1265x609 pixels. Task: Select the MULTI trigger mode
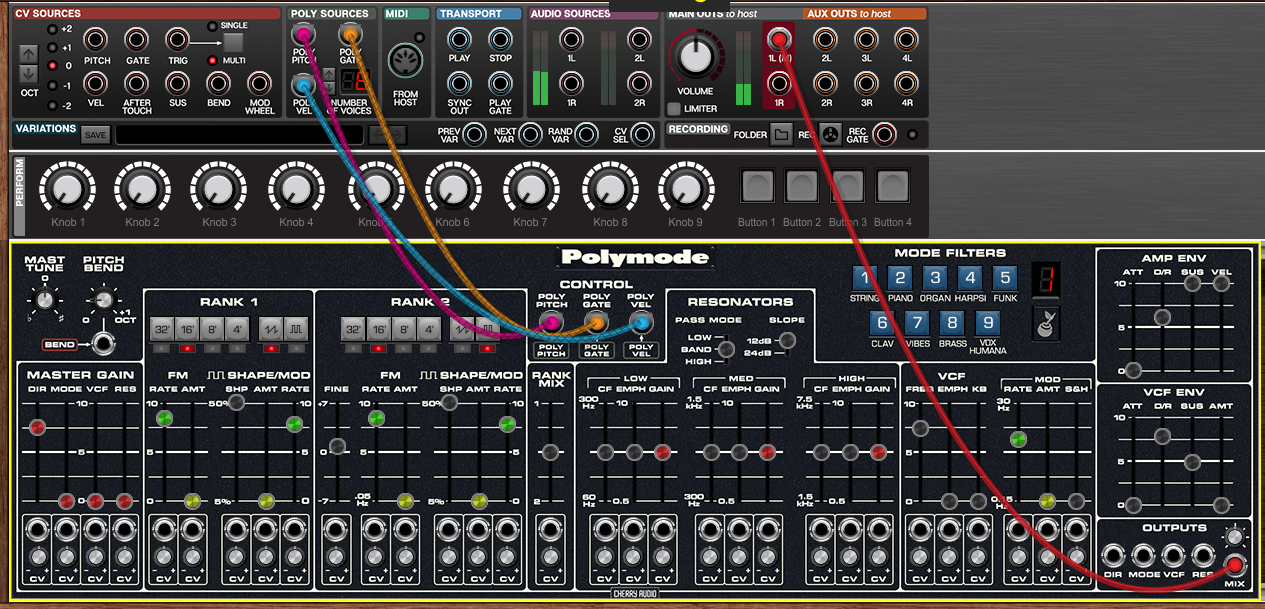(212, 61)
